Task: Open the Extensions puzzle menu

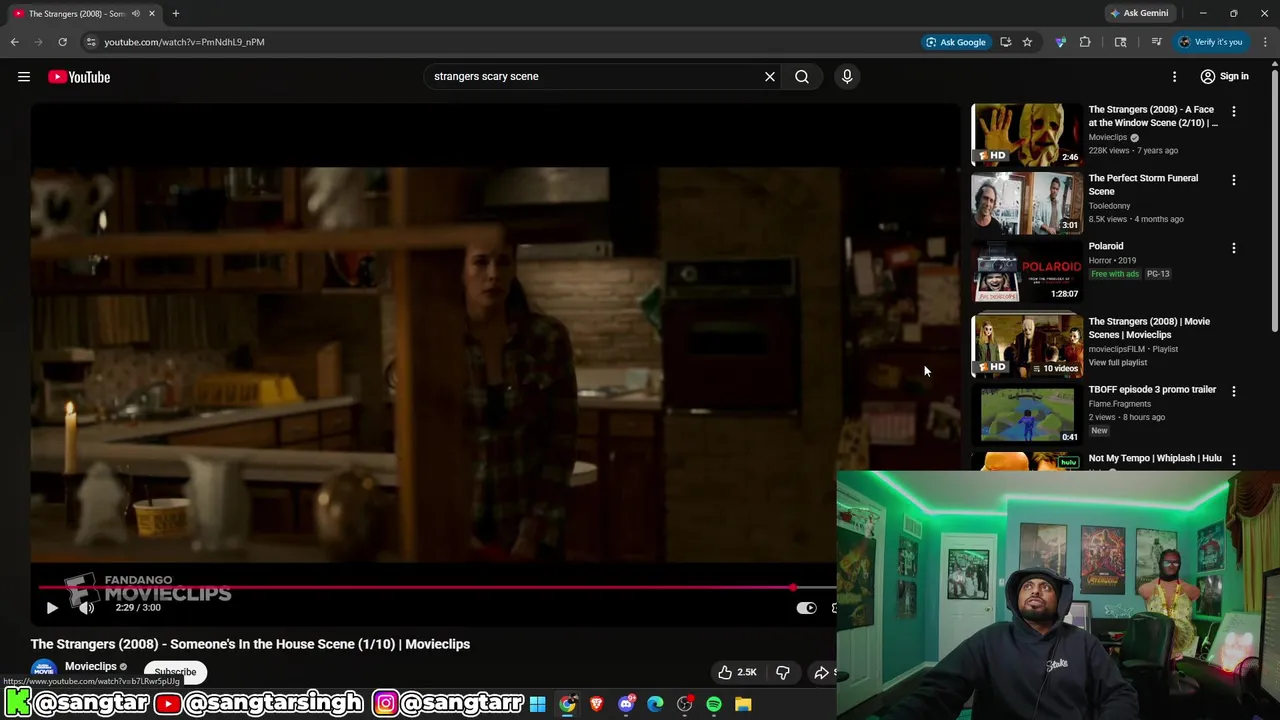Action: click(x=1085, y=42)
